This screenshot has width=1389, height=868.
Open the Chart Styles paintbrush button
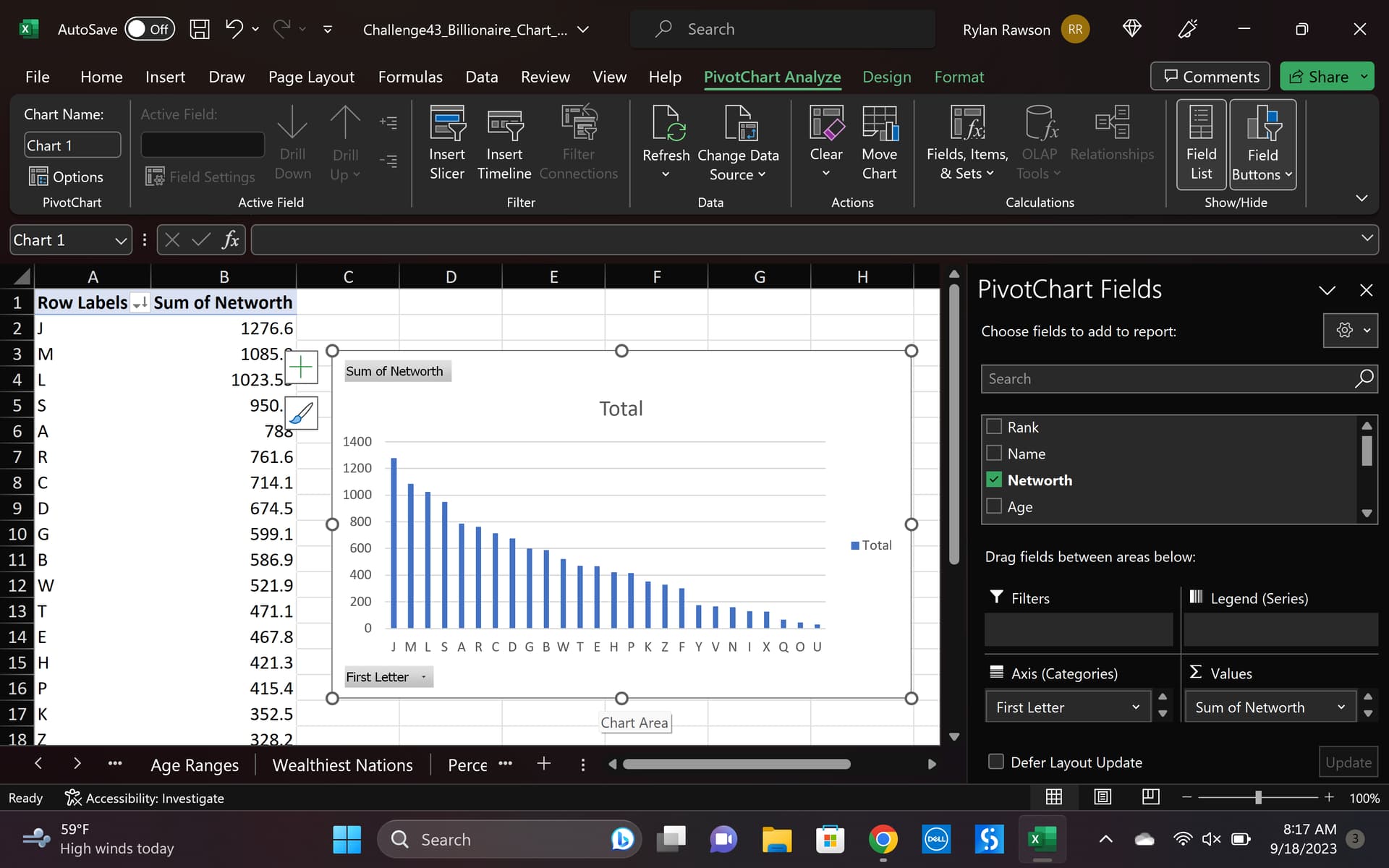[x=301, y=413]
